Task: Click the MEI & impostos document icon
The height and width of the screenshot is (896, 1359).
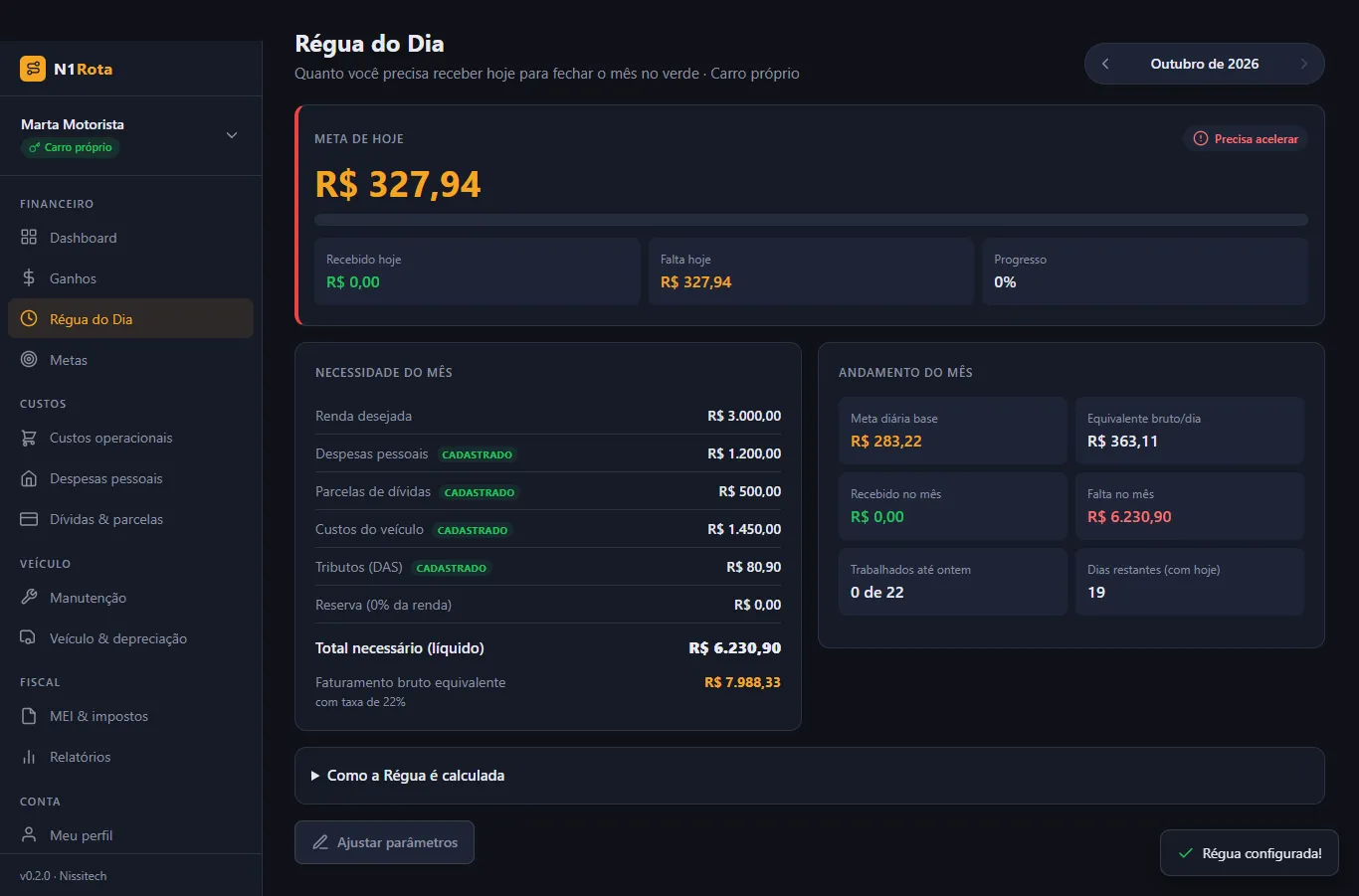Action: click(x=29, y=716)
